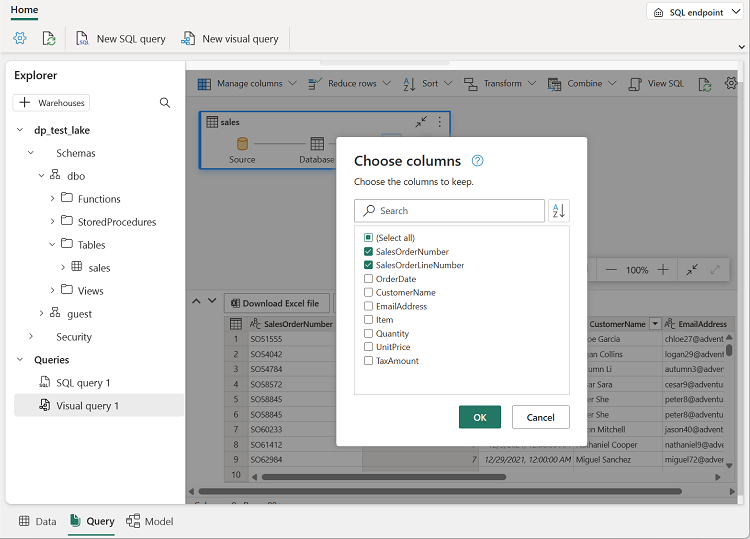The height and width of the screenshot is (539, 750).
Task: Expand the sales table node
Action: pyautogui.click(x=63, y=267)
